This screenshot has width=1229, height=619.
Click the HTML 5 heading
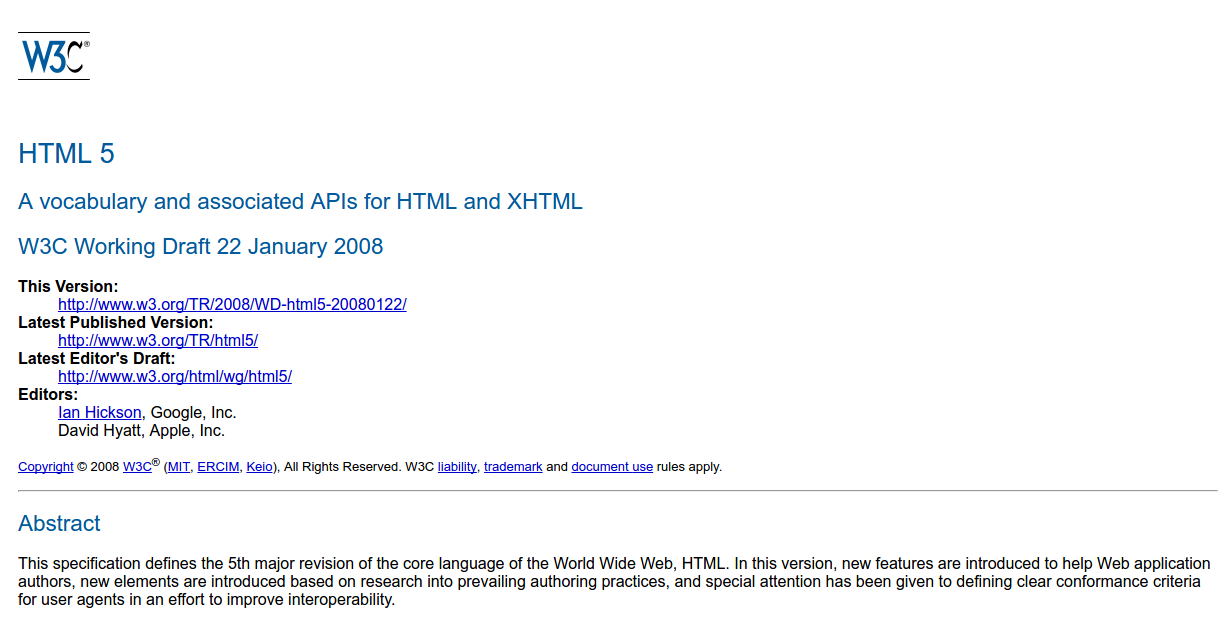[x=66, y=153]
